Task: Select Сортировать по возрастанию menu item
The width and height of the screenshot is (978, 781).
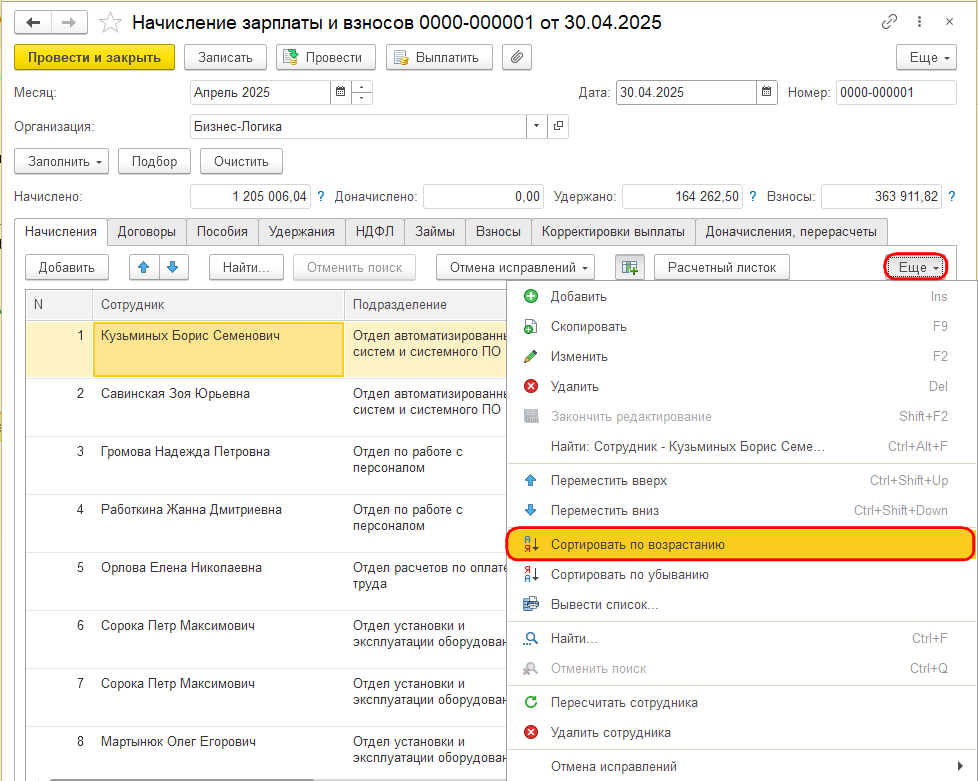Action: pyautogui.click(x=740, y=545)
